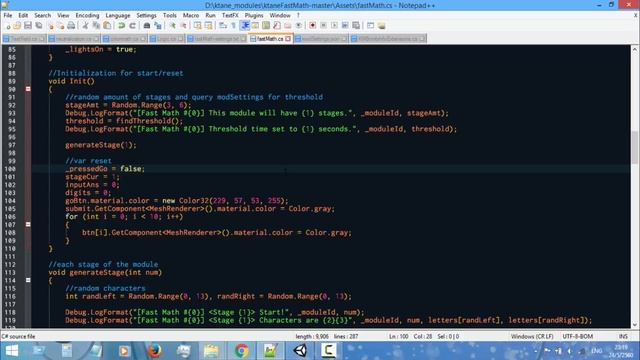This screenshot has height=360, width=640.
Task: Click line number 100 in margin
Action: click(10, 169)
